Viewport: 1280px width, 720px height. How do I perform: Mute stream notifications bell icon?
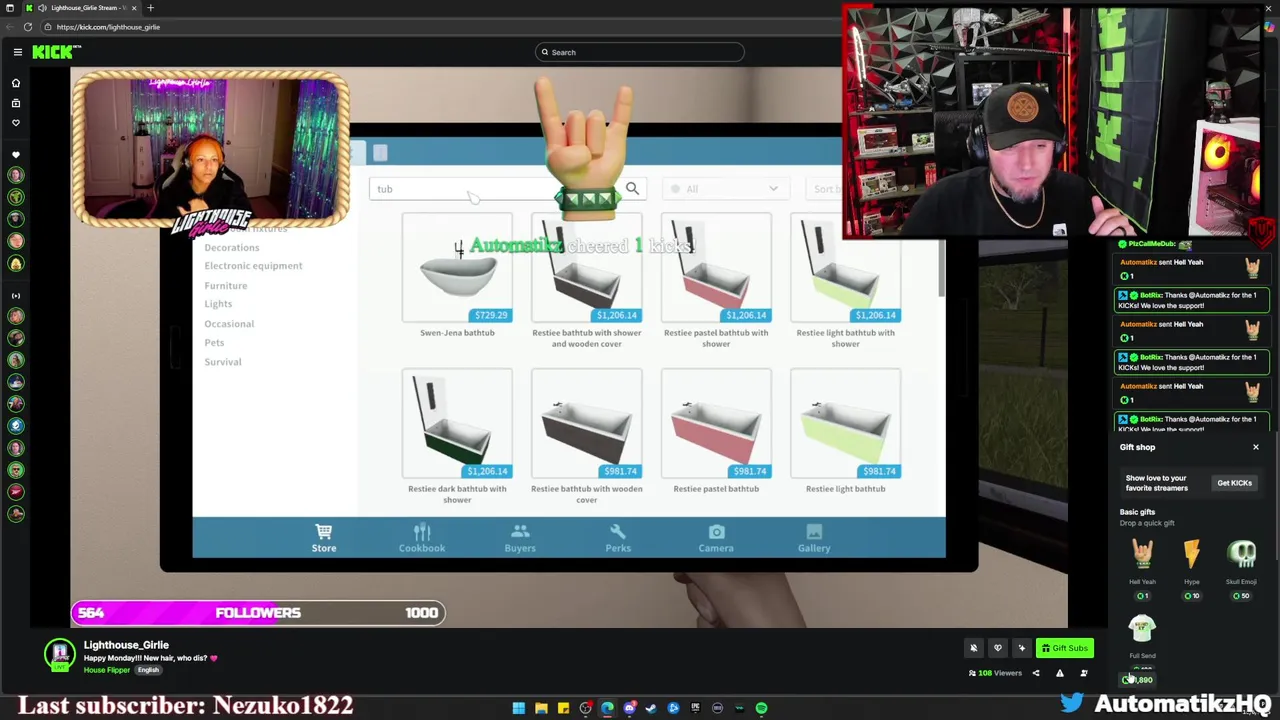tap(973, 648)
